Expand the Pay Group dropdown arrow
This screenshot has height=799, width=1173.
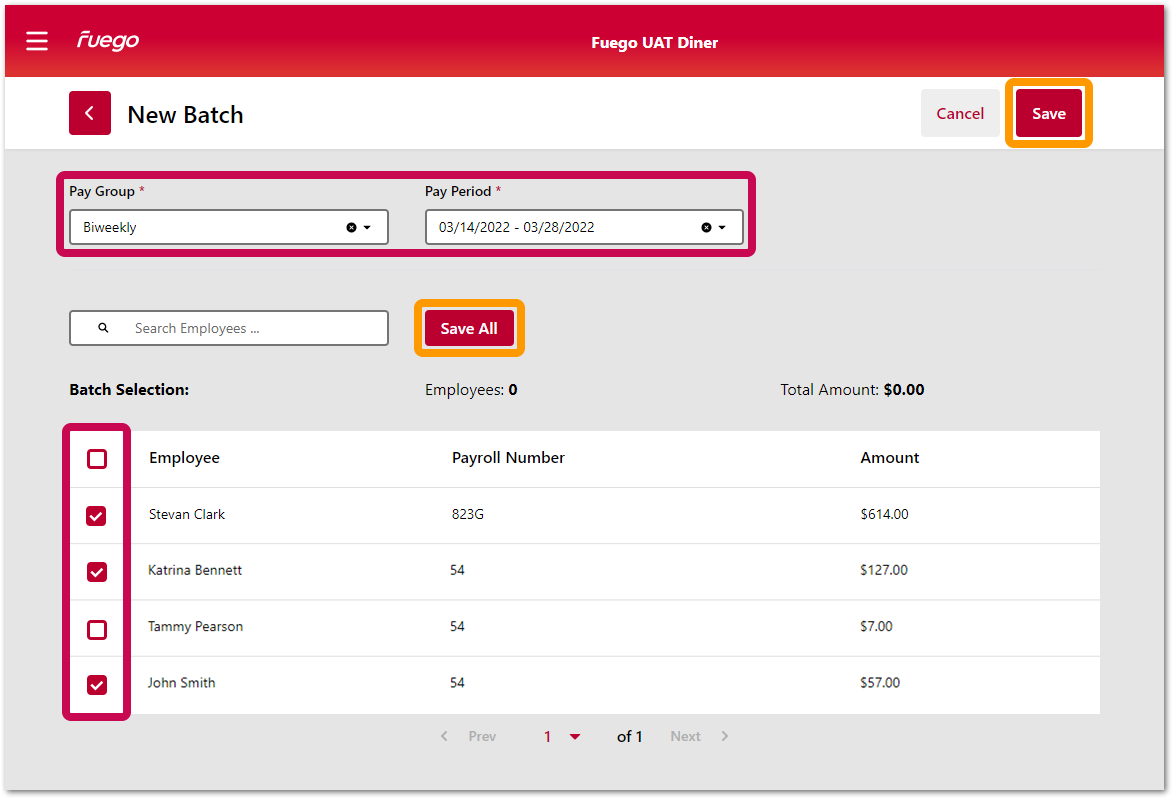click(x=368, y=228)
